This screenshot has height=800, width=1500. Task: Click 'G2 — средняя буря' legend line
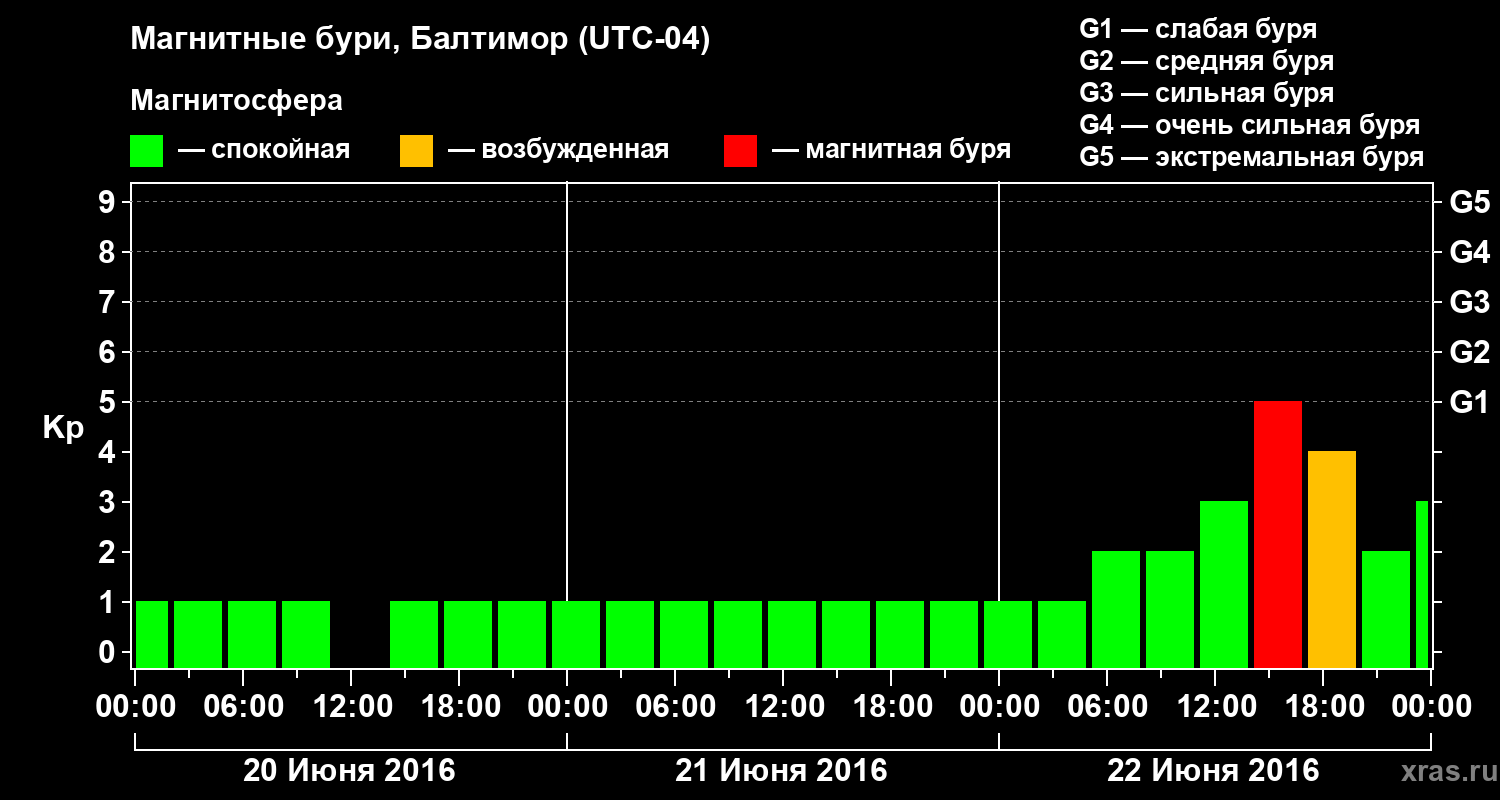point(1206,61)
